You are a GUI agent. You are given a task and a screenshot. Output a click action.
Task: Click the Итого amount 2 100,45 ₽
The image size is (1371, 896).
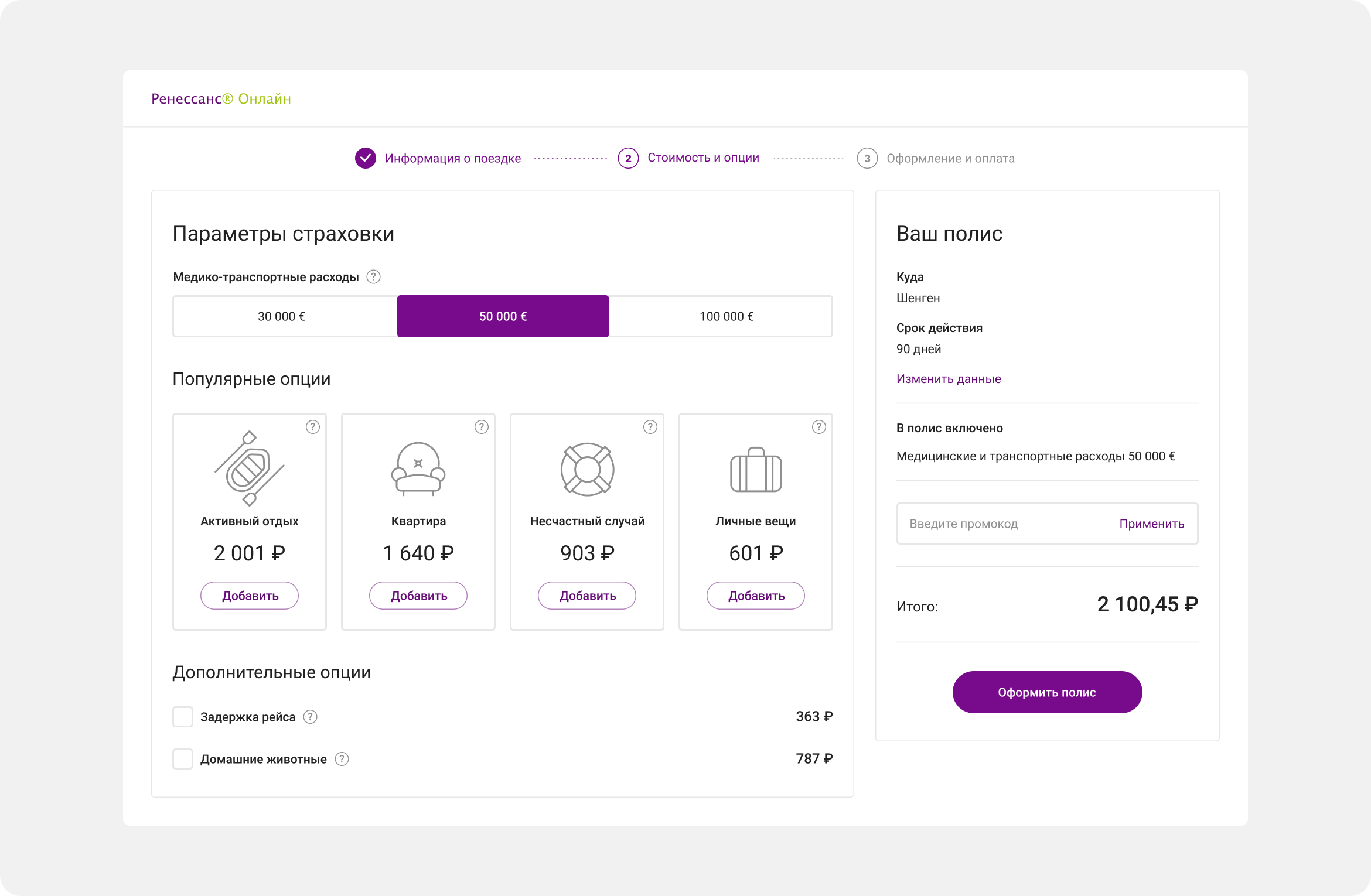pyautogui.click(x=1147, y=604)
